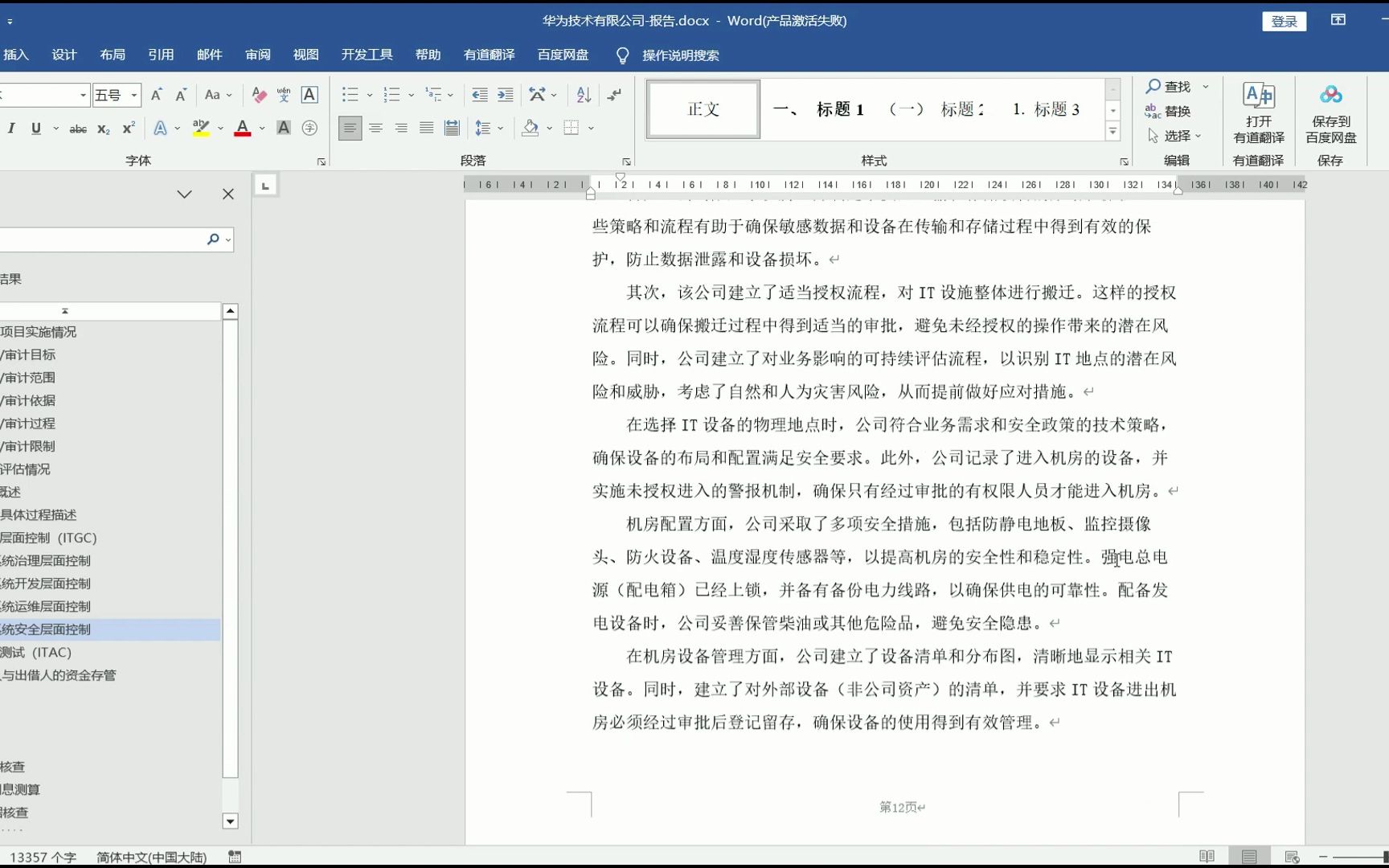Justify paragraph text

tap(427, 128)
